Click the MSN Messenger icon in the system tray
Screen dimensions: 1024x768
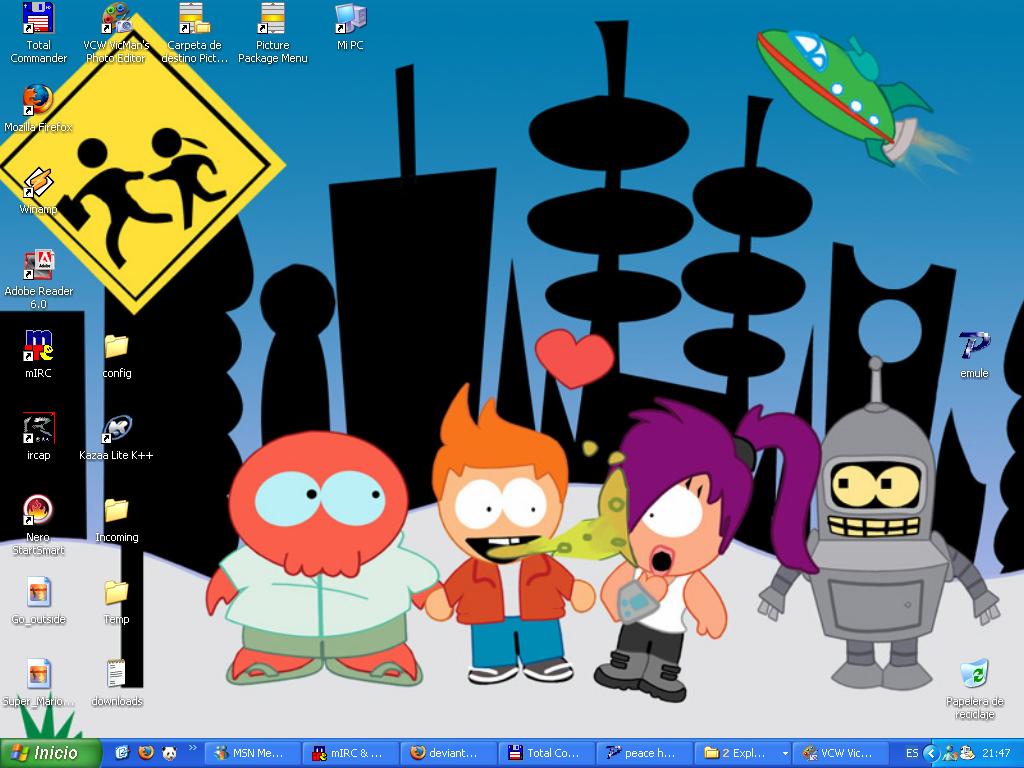pyautogui.click(x=948, y=753)
